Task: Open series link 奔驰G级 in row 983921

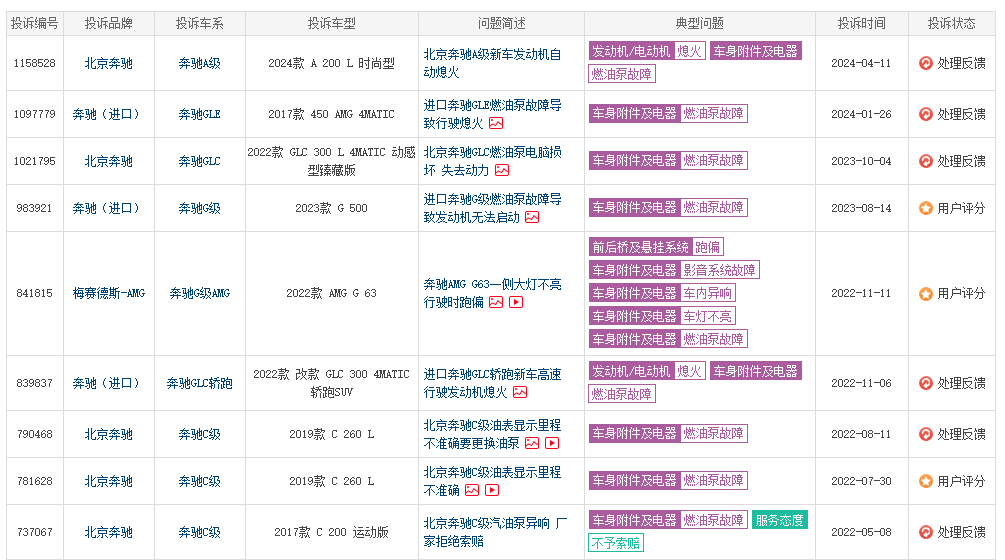Action: point(199,208)
